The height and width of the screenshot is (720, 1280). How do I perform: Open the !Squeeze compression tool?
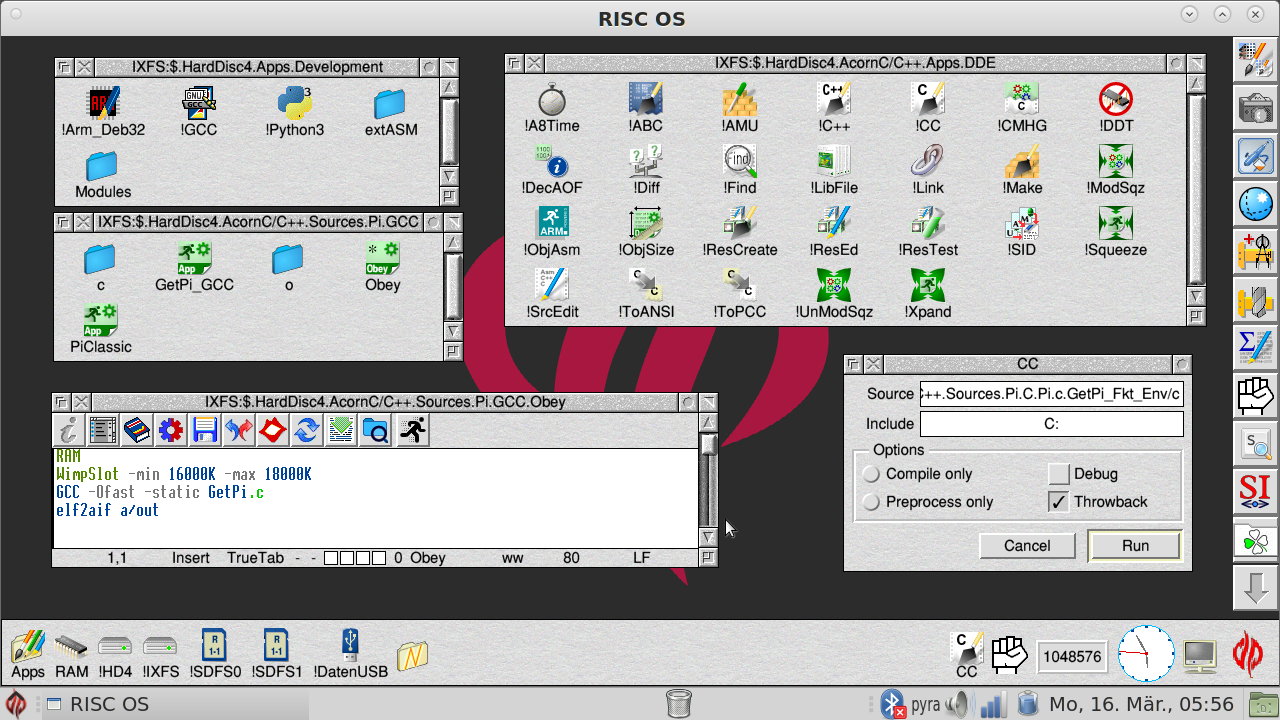tap(1115, 224)
